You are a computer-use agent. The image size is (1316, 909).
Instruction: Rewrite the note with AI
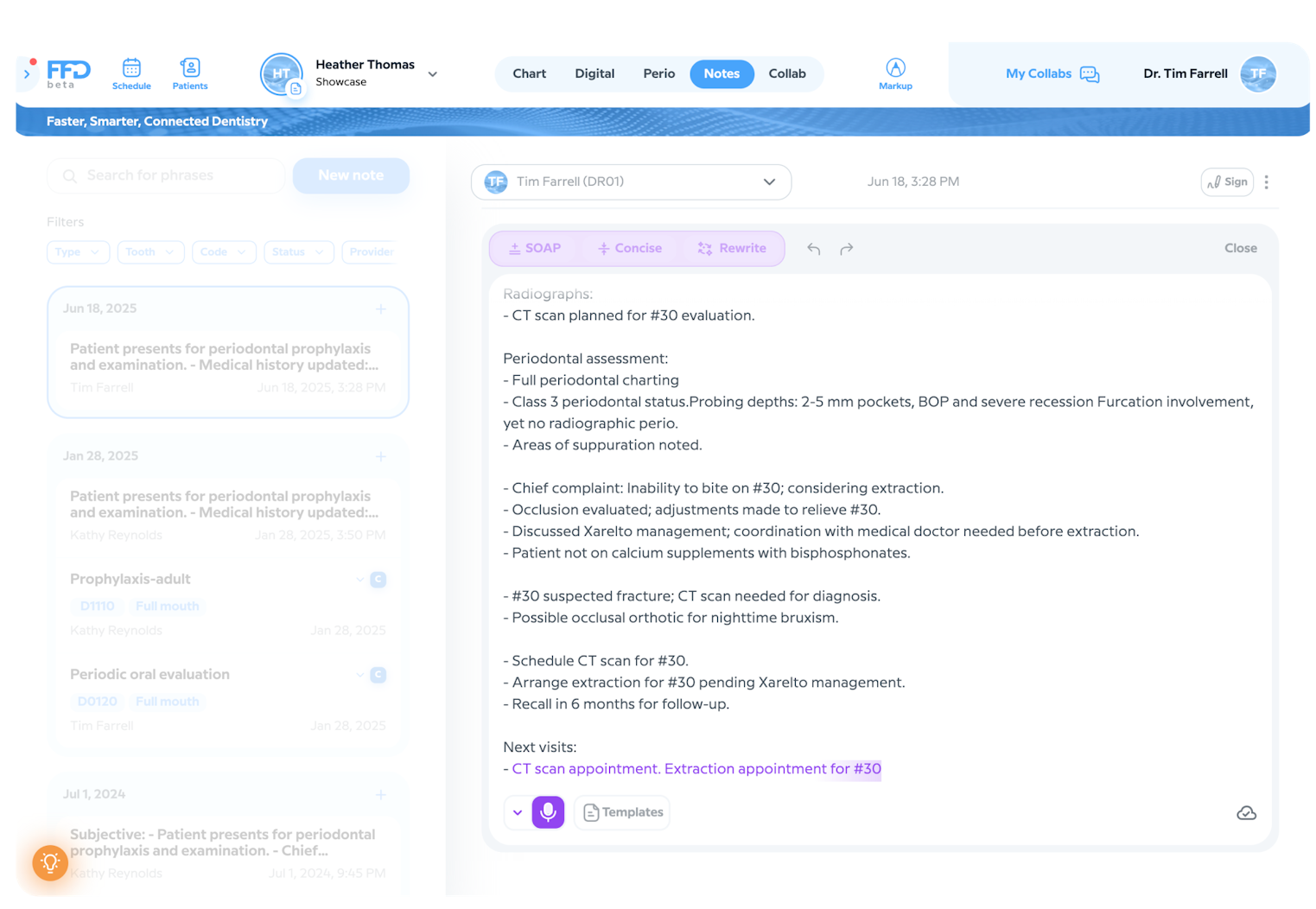click(733, 249)
